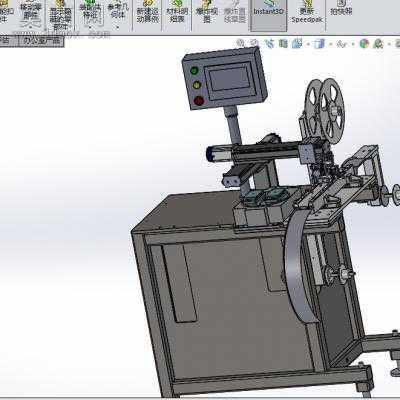The image size is (400, 400).
Task: Click New Motion Study (新建运动算例)
Action: [x=147, y=13]
